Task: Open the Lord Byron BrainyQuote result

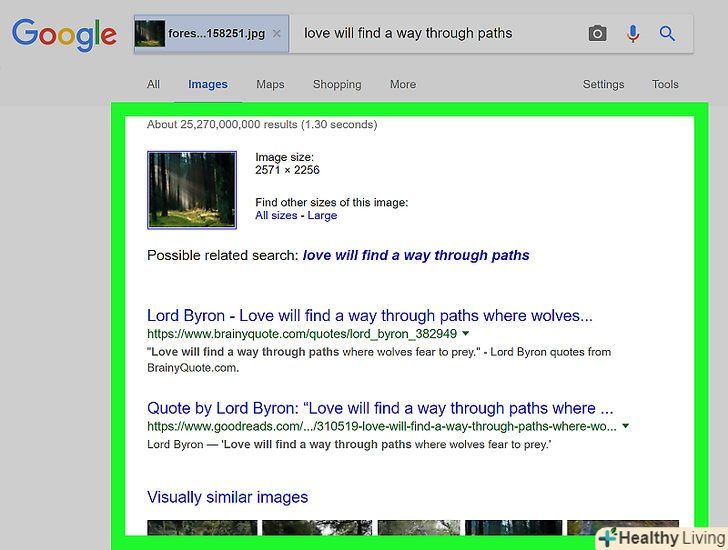Action: (x=370, y=316)
